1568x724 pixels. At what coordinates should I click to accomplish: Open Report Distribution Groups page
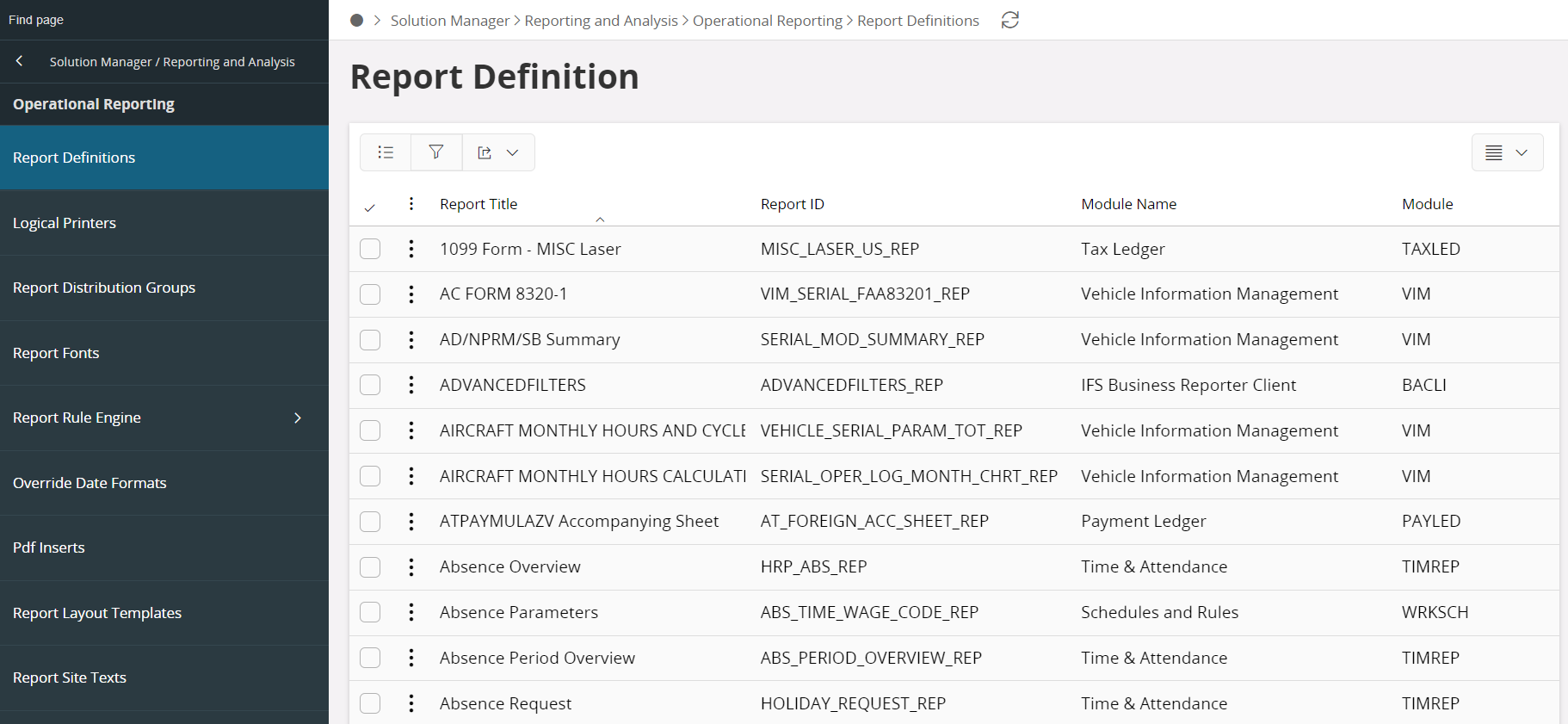[x=164, y=288]
